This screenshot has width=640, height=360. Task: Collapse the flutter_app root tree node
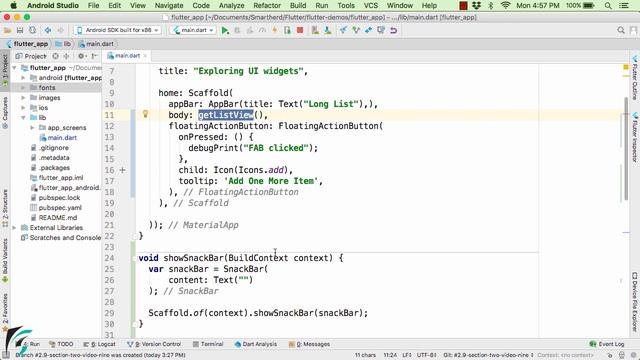(x=15, y=68)
